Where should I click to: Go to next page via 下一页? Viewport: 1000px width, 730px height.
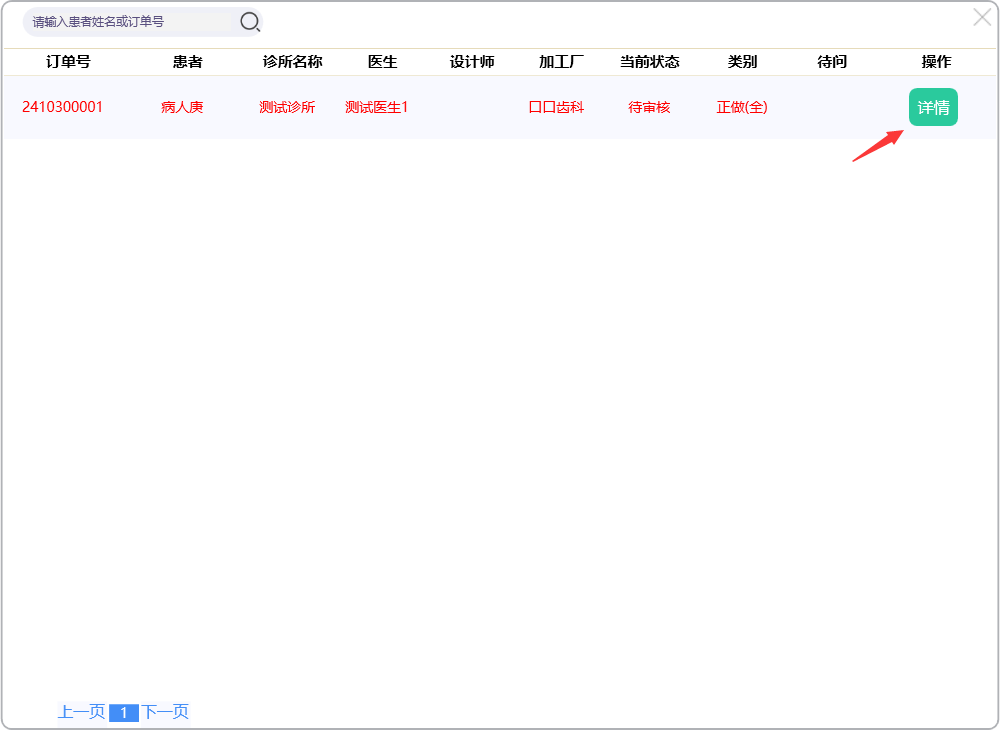click(165, 712)
